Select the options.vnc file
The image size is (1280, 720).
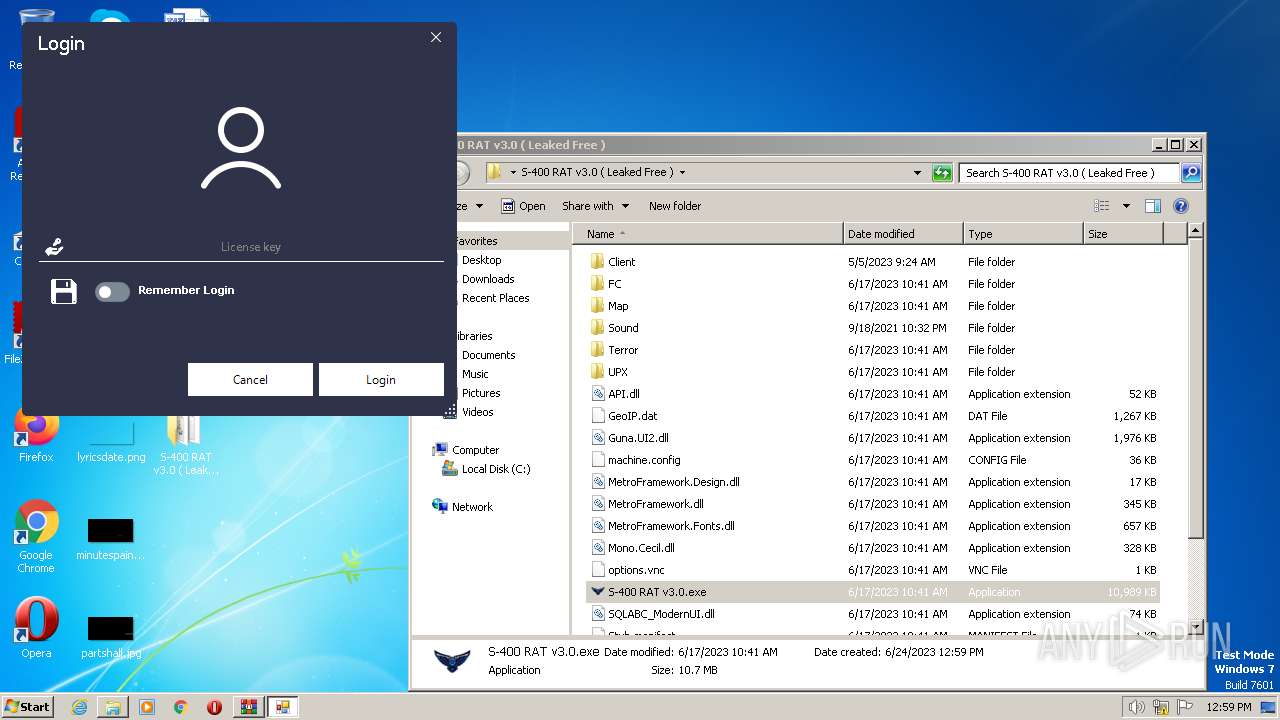[x=635, y=570]
